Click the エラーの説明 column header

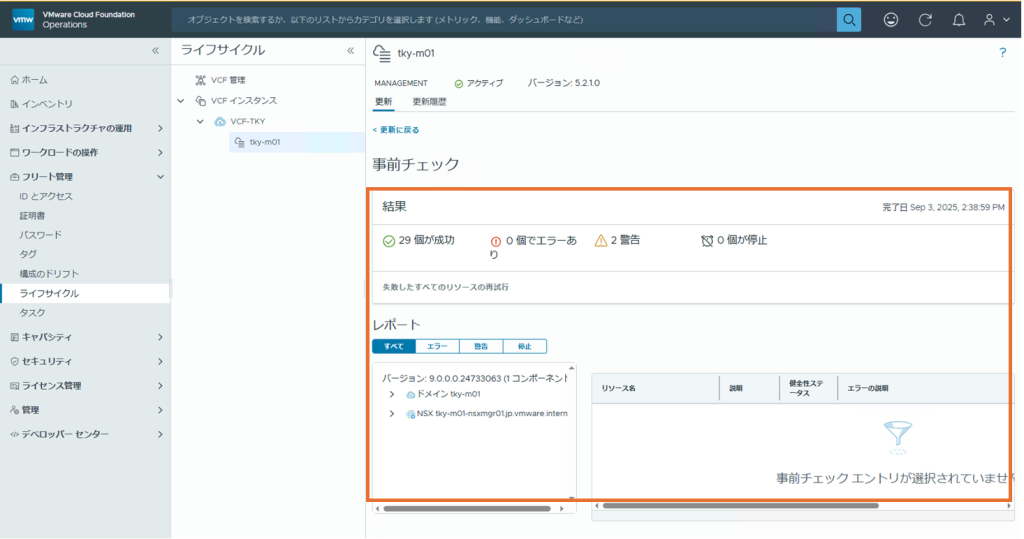tap(867, 388)
